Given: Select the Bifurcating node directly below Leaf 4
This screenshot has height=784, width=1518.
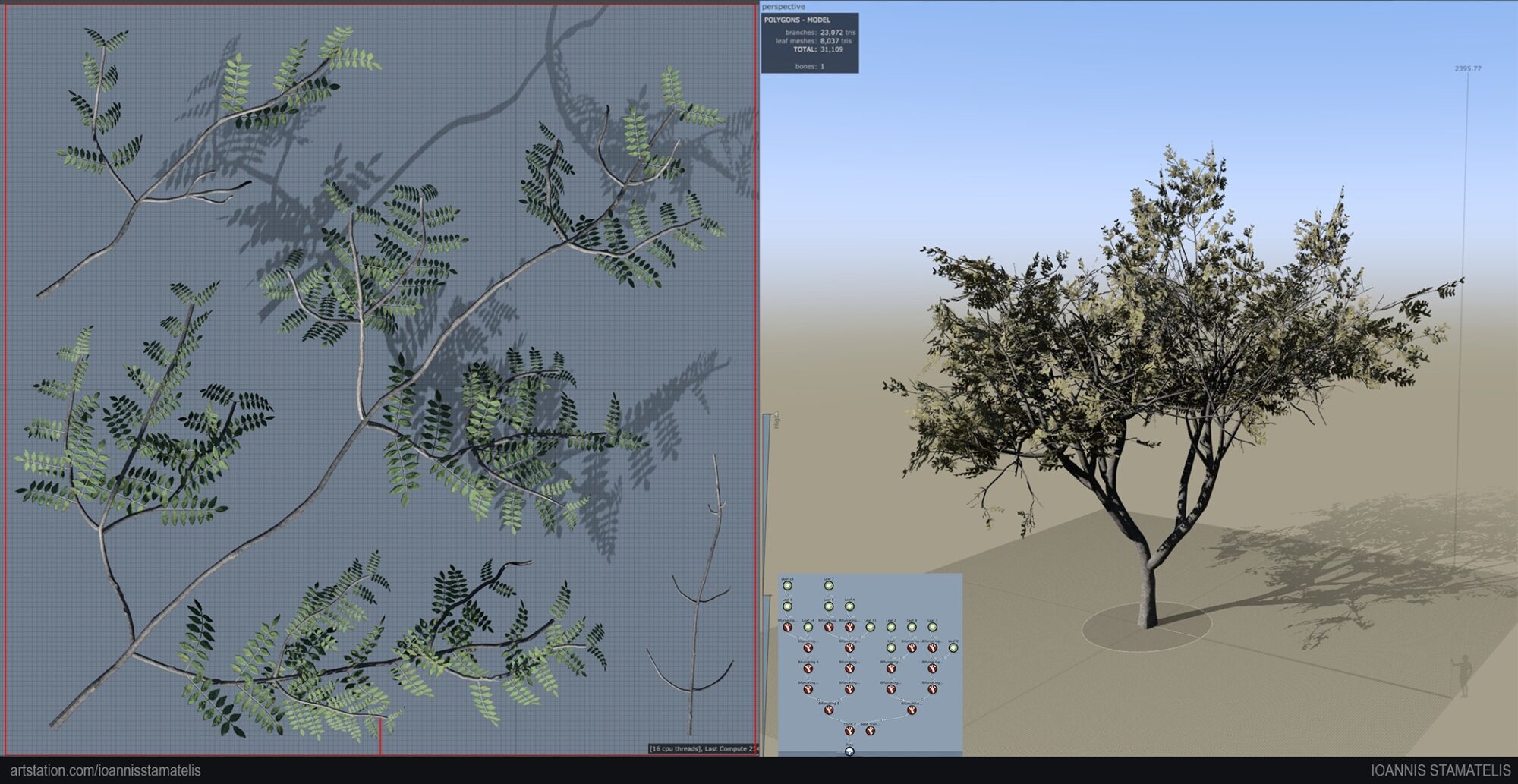Looking at the screenshot, I should click(x=849, y=627).
